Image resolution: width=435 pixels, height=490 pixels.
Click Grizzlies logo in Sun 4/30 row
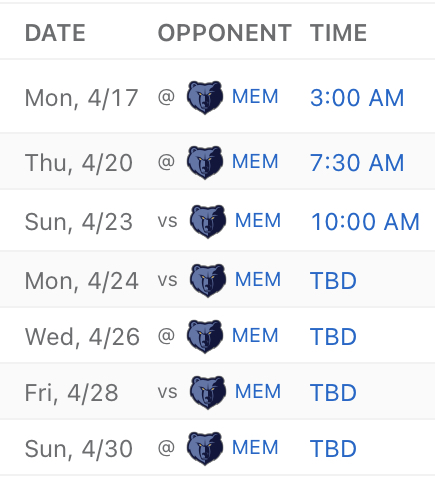pyautogui.click(x=205, y=448)
